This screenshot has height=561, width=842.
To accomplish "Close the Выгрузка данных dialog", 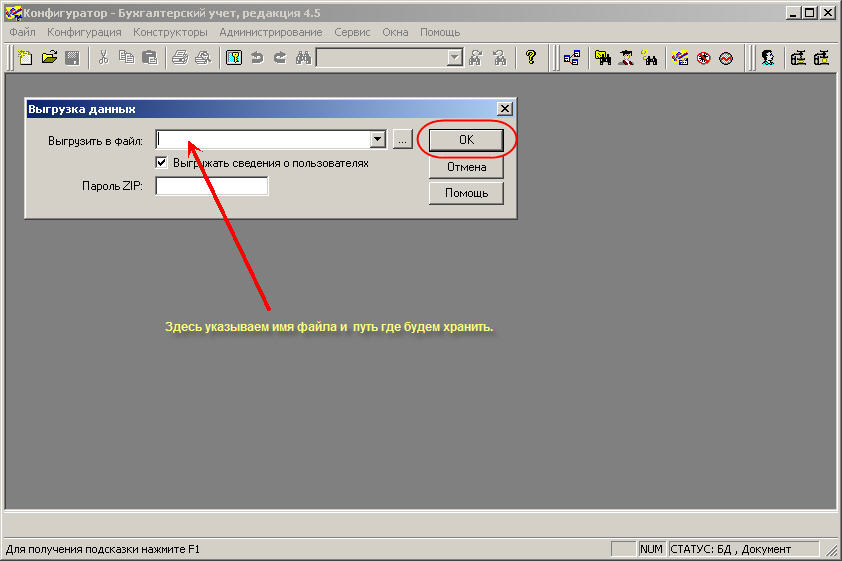I will pyautogui.click(x=505, y=108).
